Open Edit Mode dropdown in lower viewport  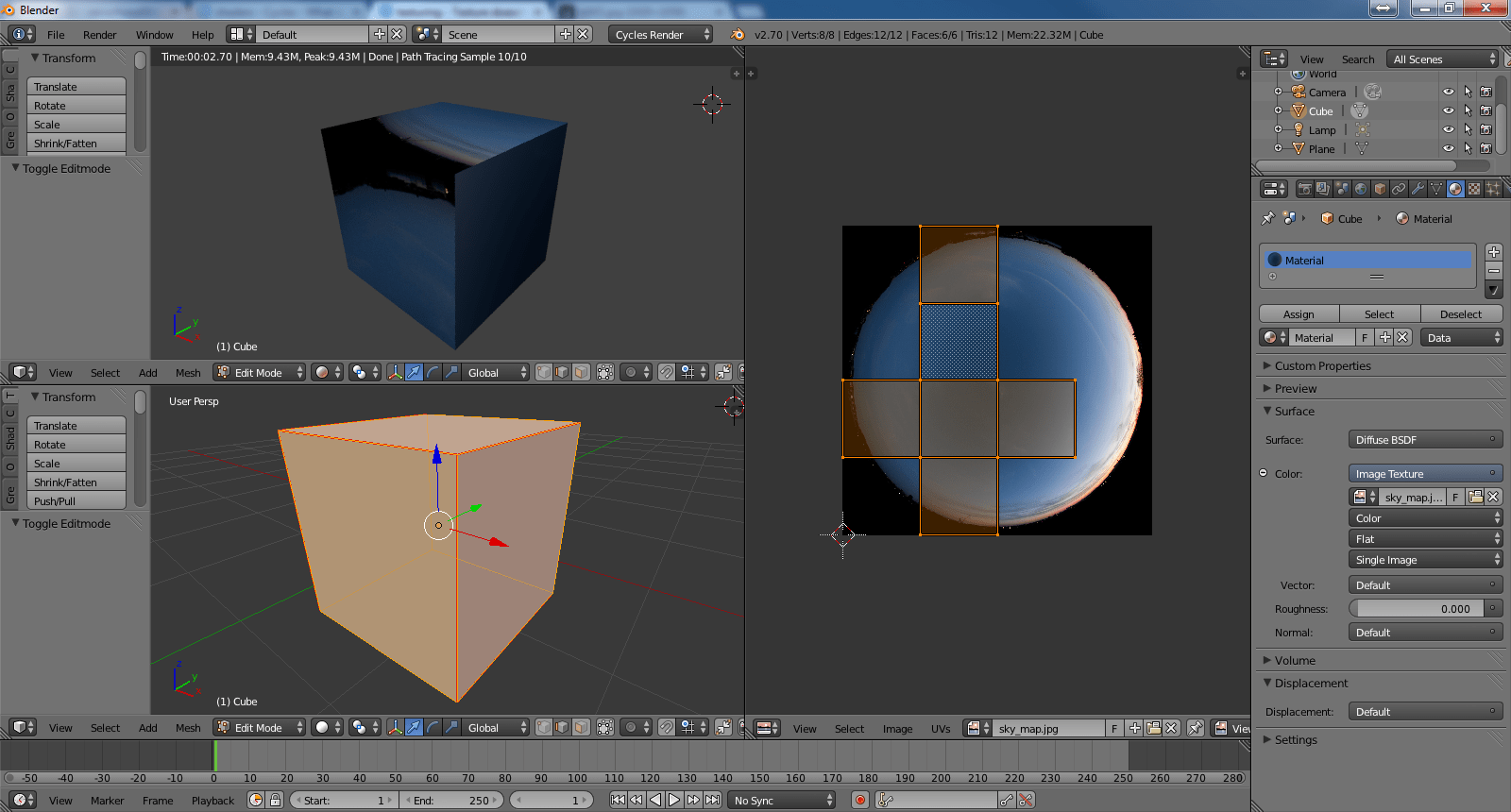pos(260,727)
